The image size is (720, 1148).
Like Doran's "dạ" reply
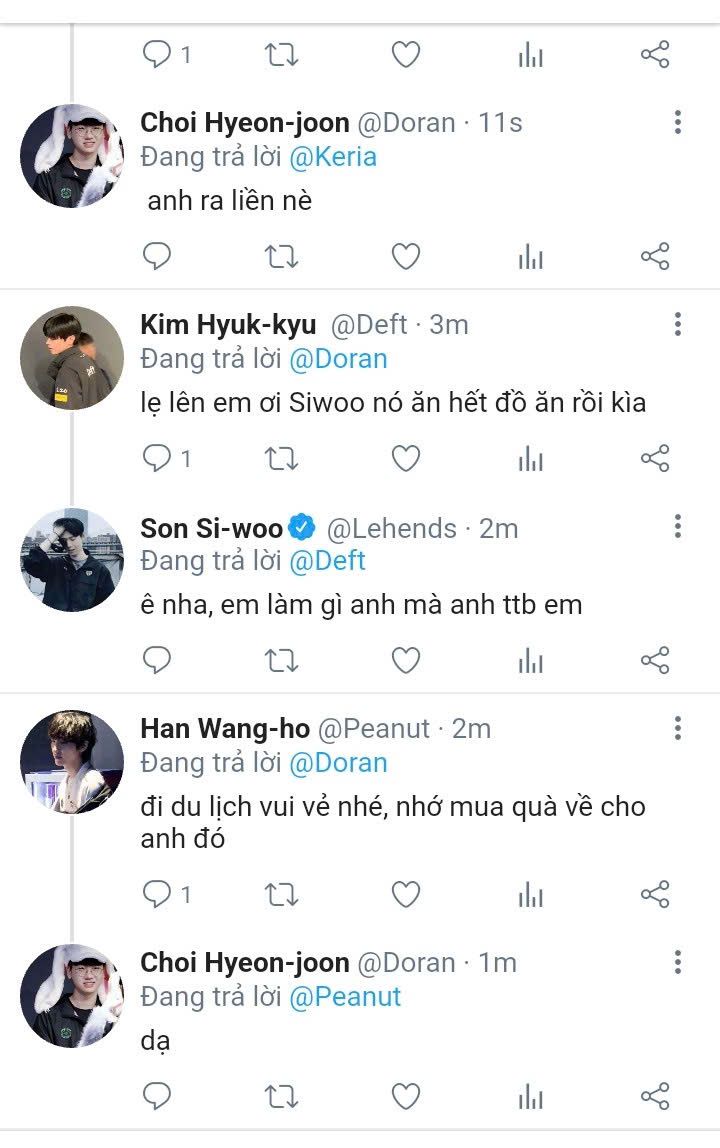tap(405, 1097)
